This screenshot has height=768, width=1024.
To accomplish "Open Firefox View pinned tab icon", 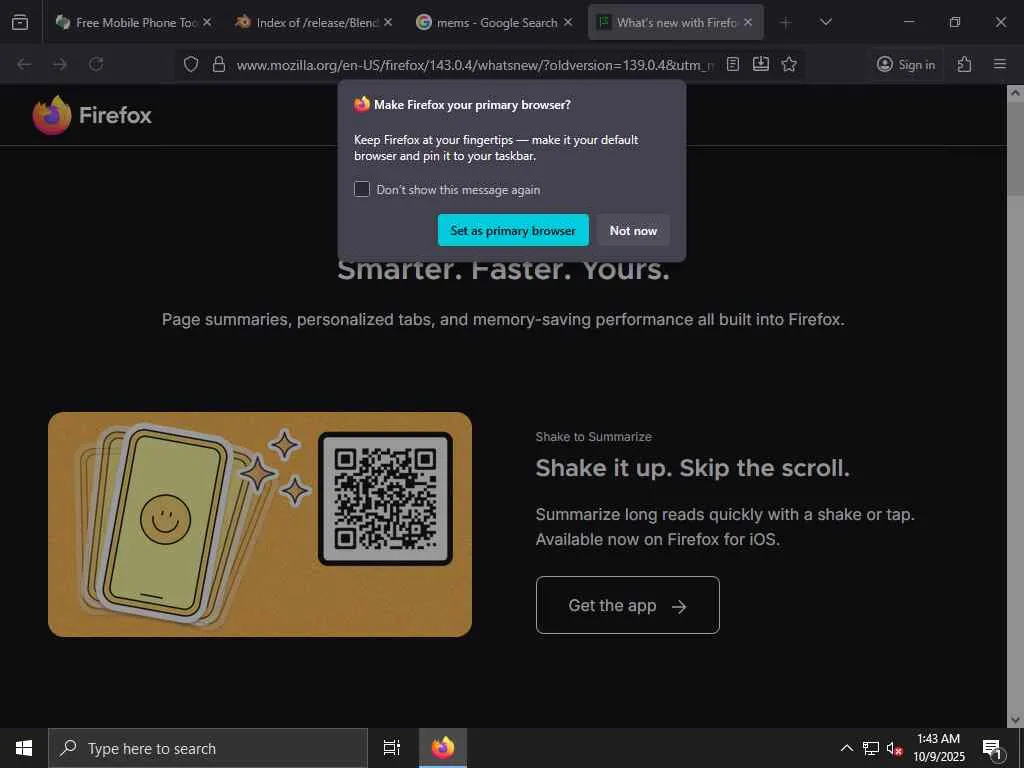I will coord(20,22).
